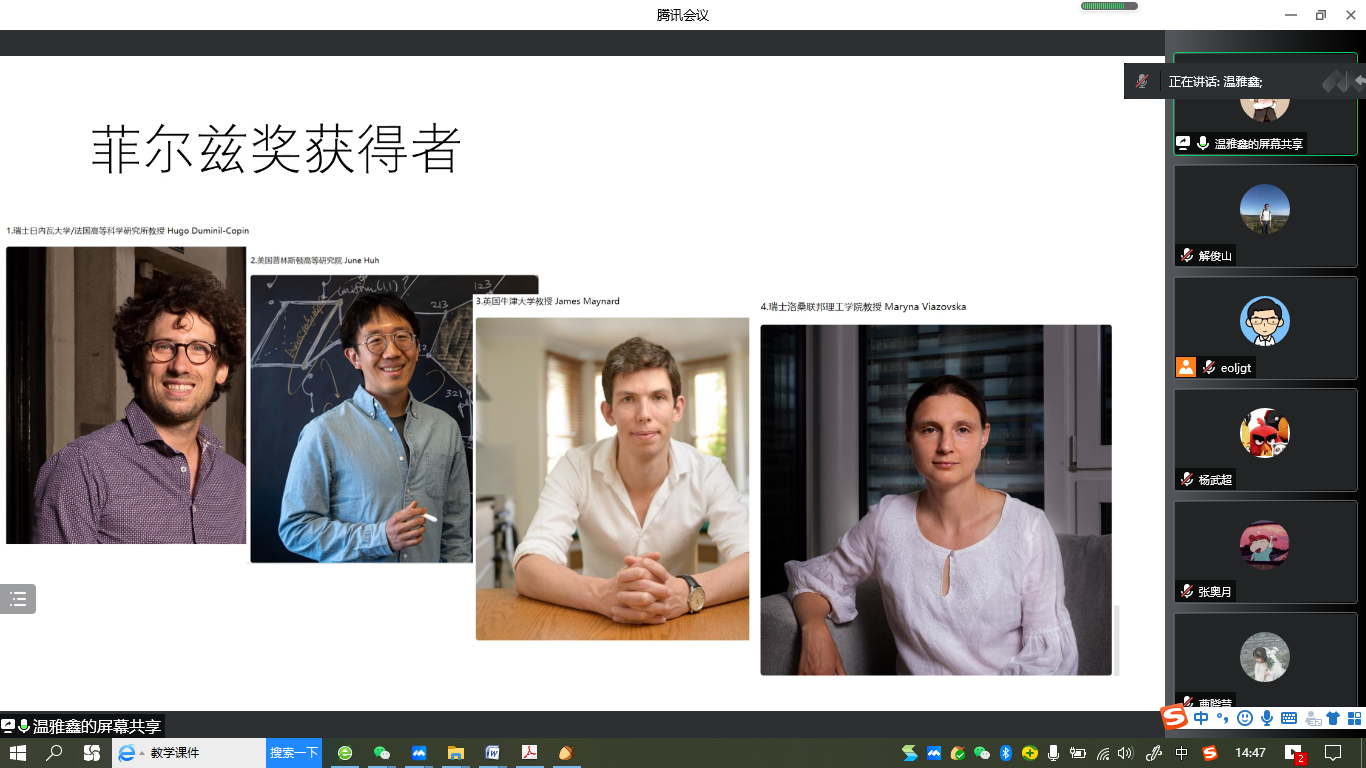Click 张奥月's muted microphone icon

coord(1186,591)
